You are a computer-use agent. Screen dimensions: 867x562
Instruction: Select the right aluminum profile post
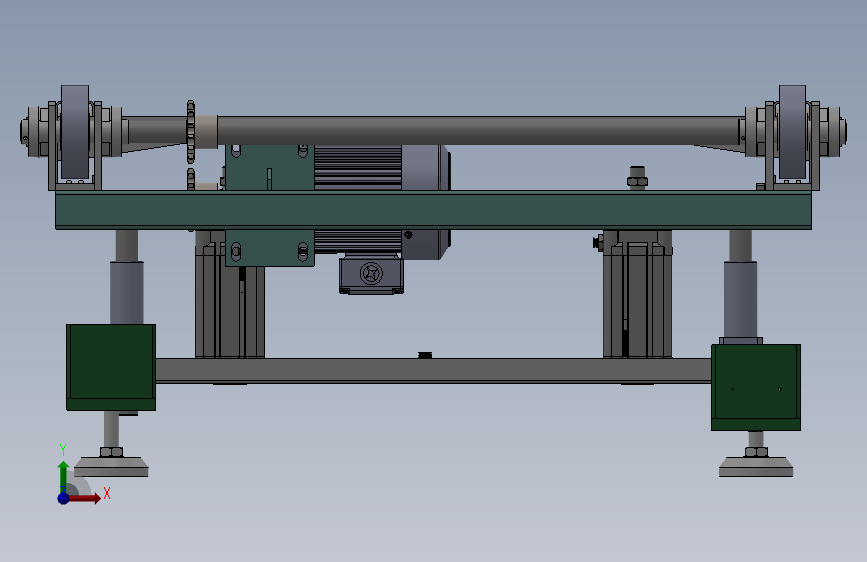[x=638, y=294]
